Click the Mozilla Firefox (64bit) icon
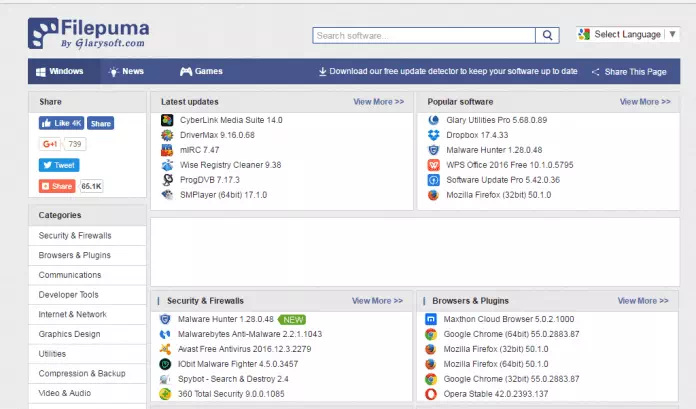 click(431, 364)
